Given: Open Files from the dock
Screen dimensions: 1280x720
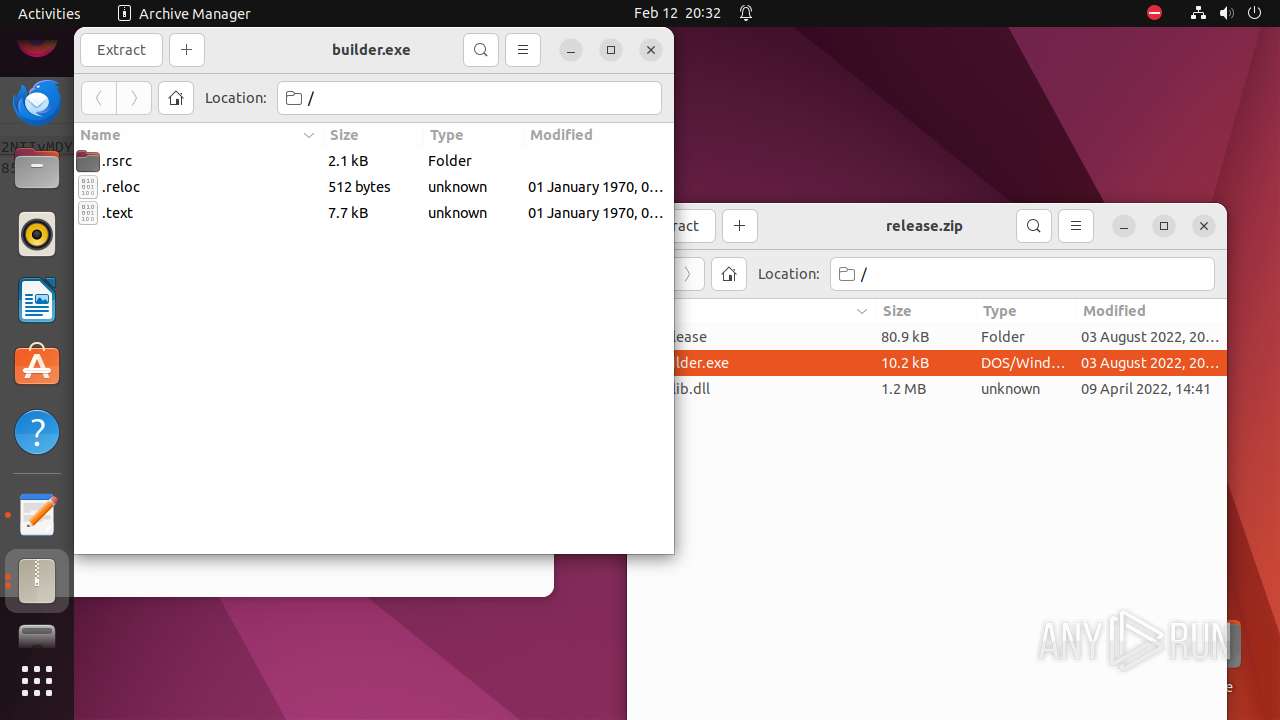Looking at the screenshot, I should tap(37, 168).
